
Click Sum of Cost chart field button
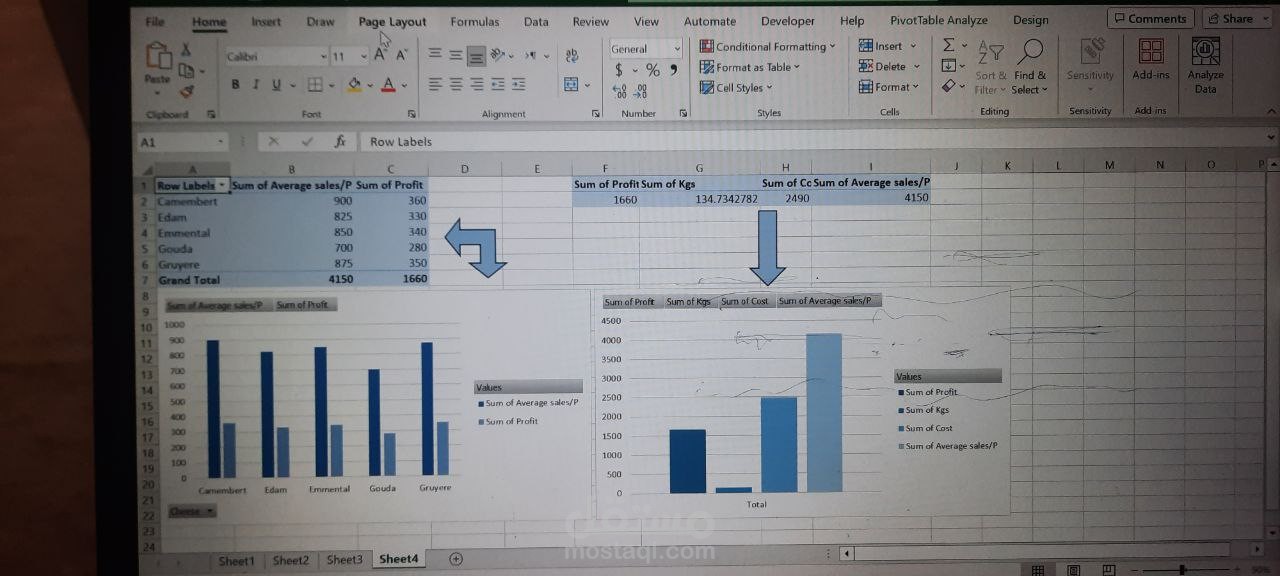pyautogui.click(x=745, y=301)
